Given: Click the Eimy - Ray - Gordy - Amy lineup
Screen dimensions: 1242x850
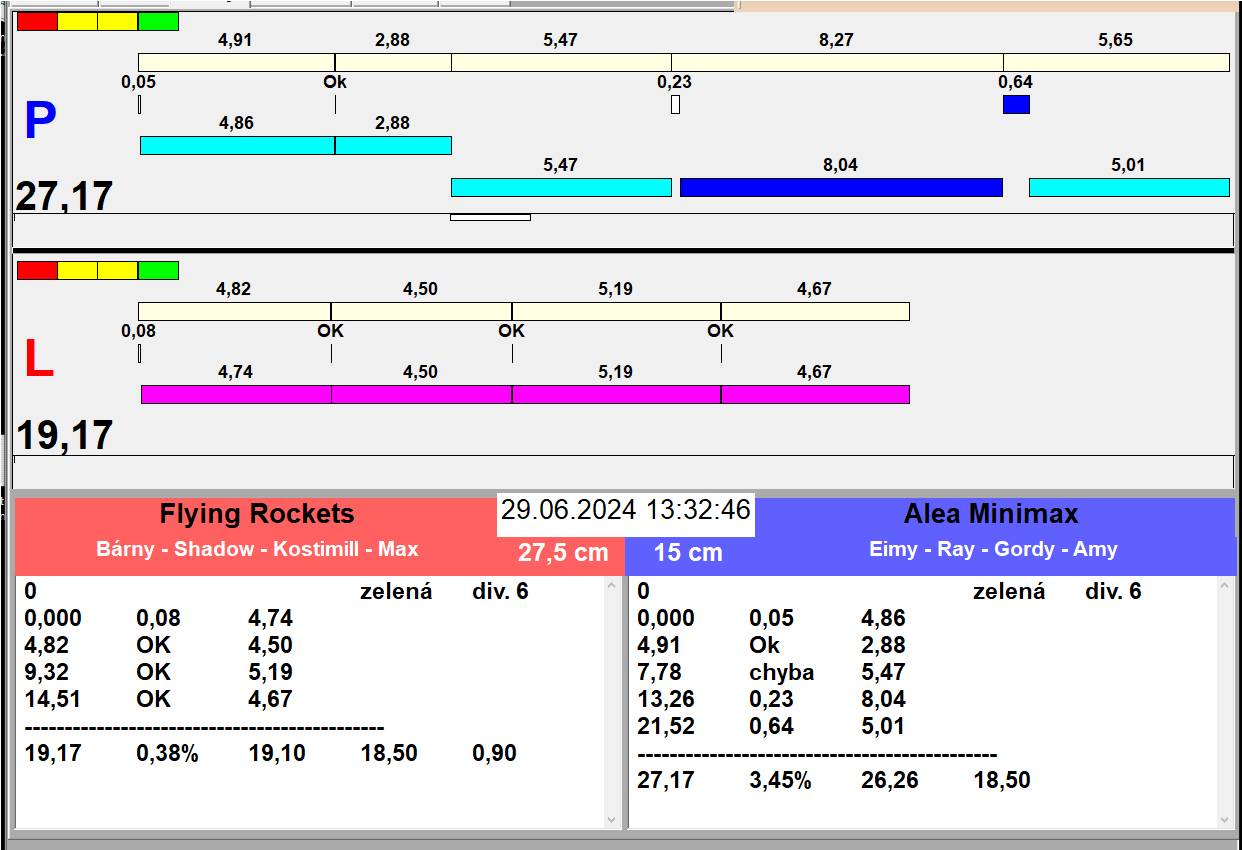Looking at the screenshot, I should (993, 549).
